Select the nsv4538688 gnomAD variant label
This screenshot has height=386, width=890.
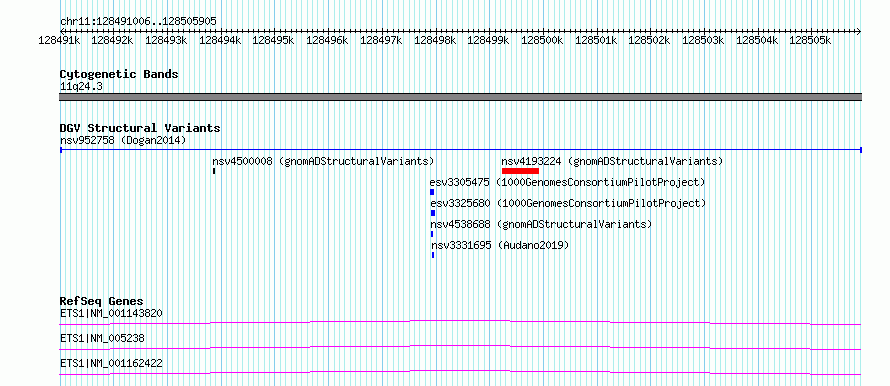[x=541, y=224]
